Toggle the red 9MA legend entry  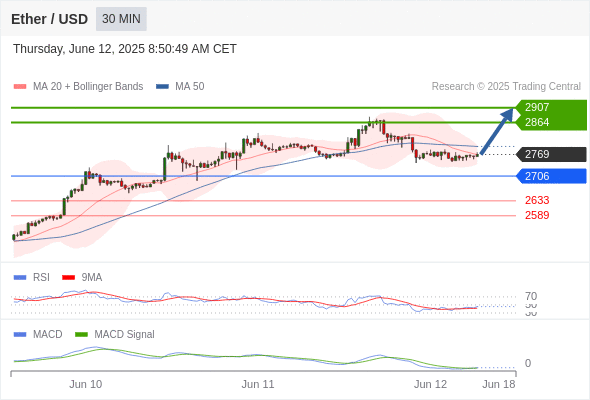[82, 277]
